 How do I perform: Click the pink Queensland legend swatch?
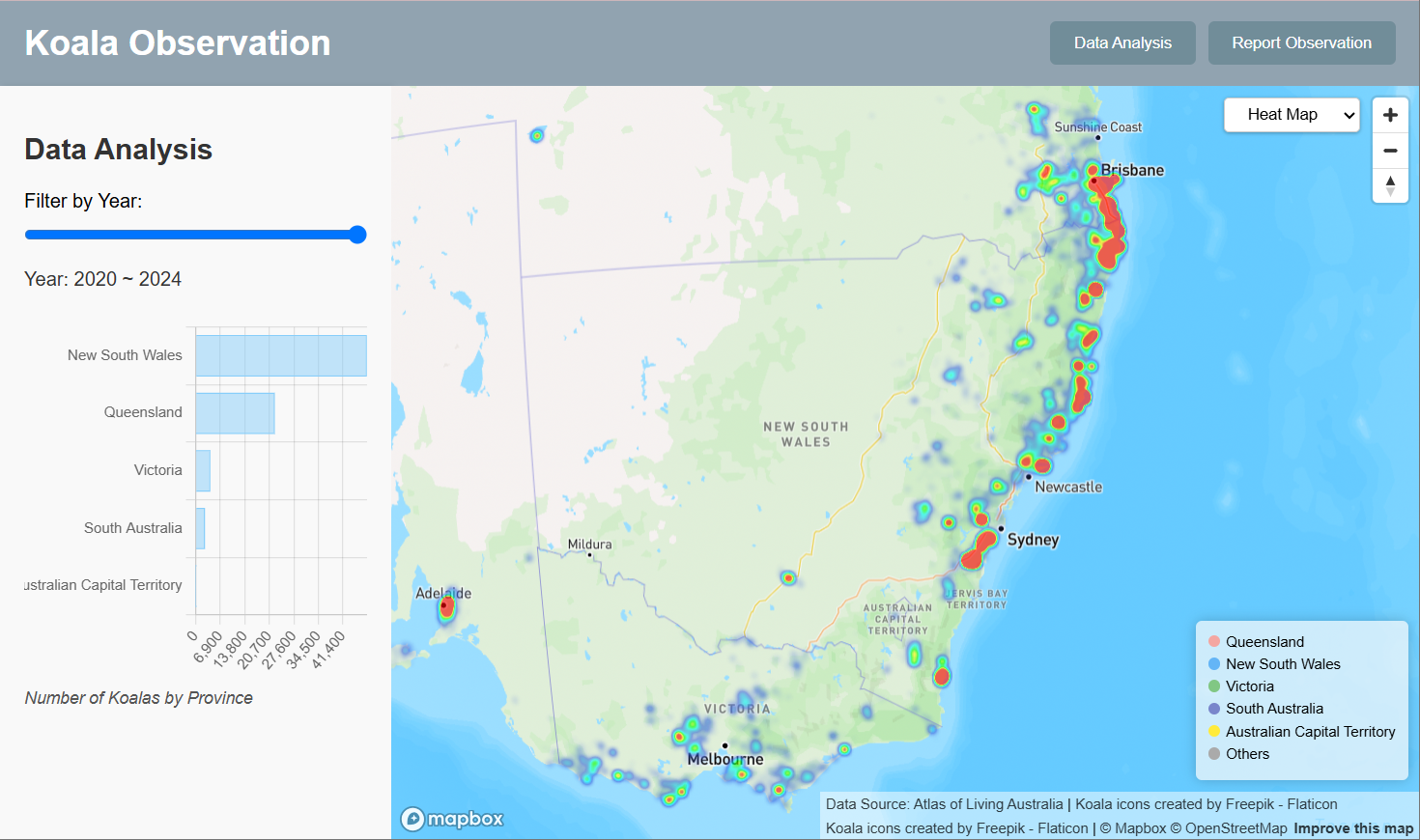click(x=1214, y=641)
